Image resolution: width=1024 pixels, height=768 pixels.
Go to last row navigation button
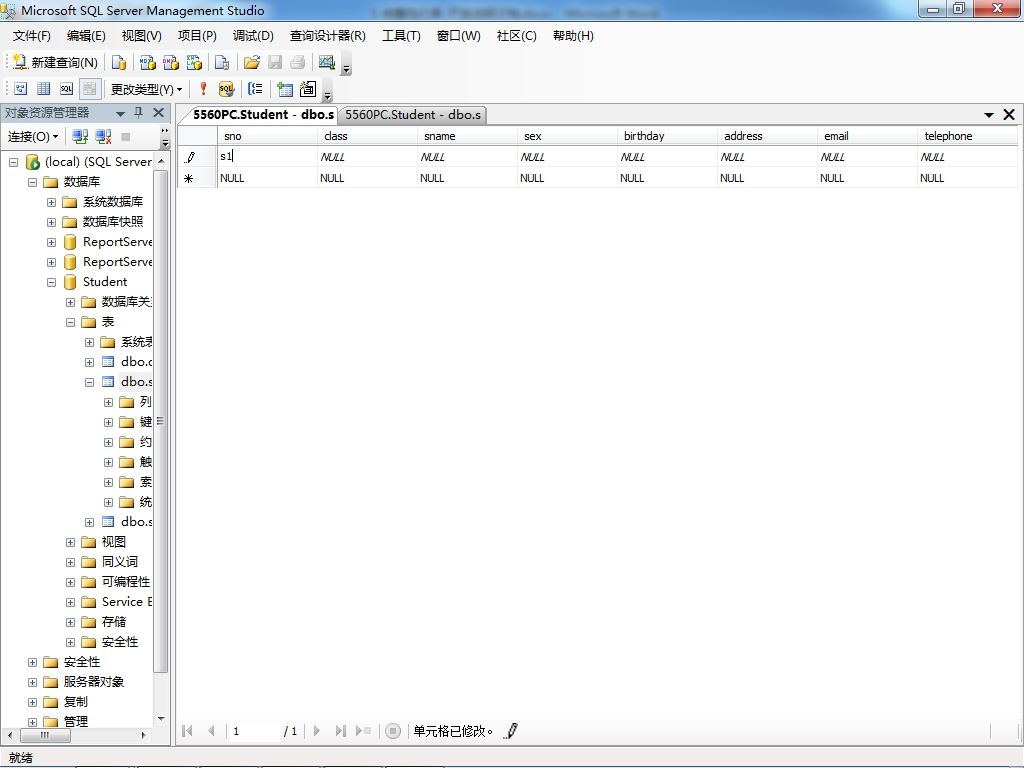click(x=340, y=731)
